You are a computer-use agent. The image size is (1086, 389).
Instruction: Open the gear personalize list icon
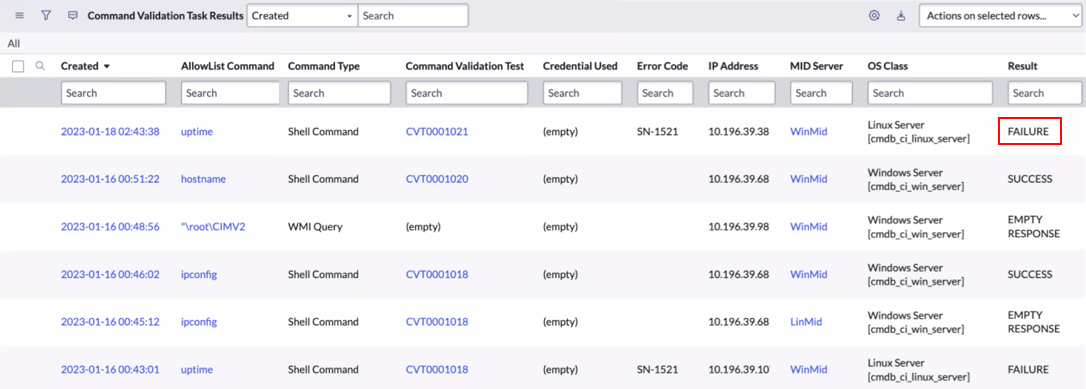point(874,15)
